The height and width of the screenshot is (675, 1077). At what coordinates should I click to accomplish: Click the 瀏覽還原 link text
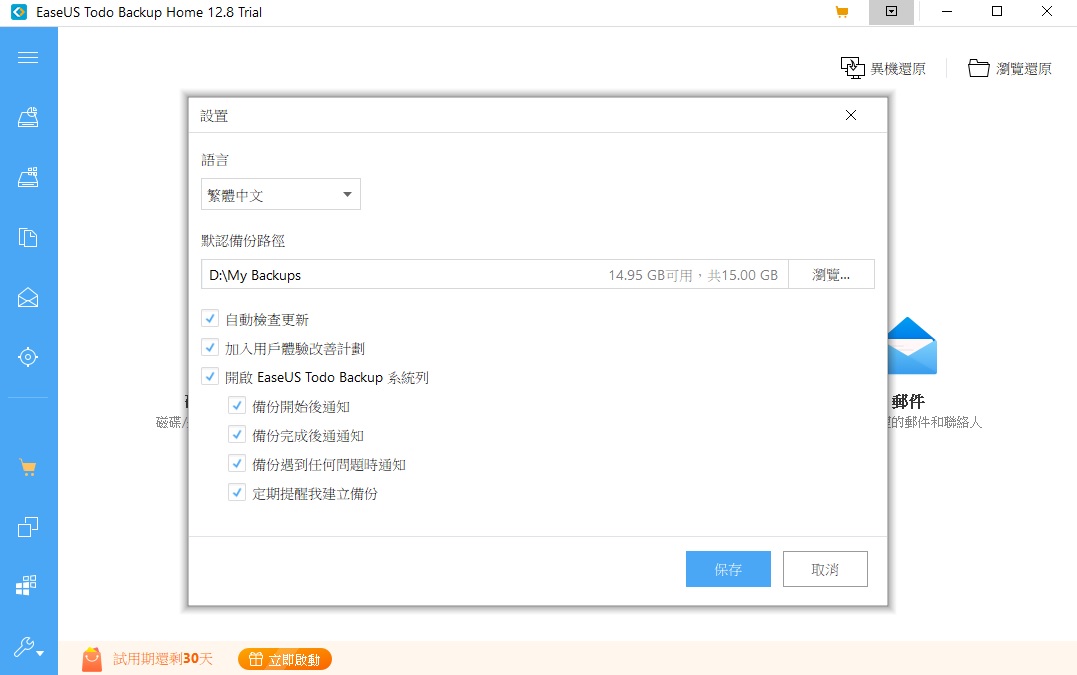(x=1023, y=69)
